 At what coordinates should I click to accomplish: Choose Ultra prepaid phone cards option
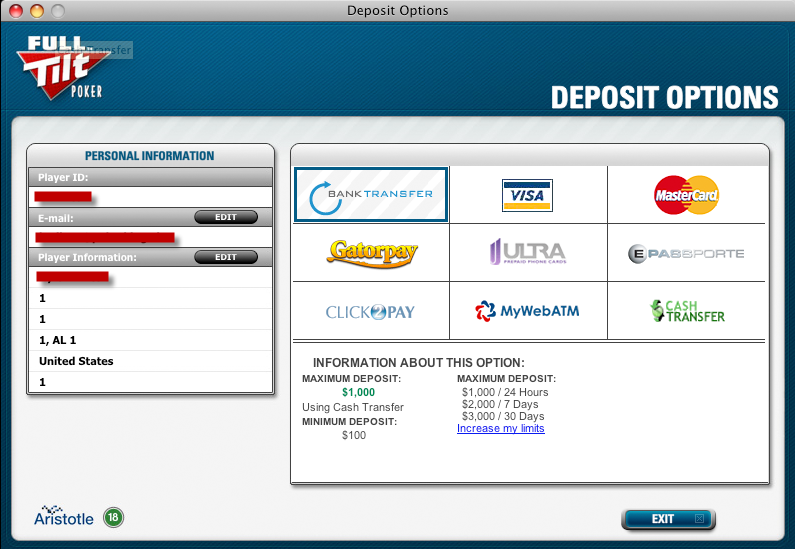[527, 253]
